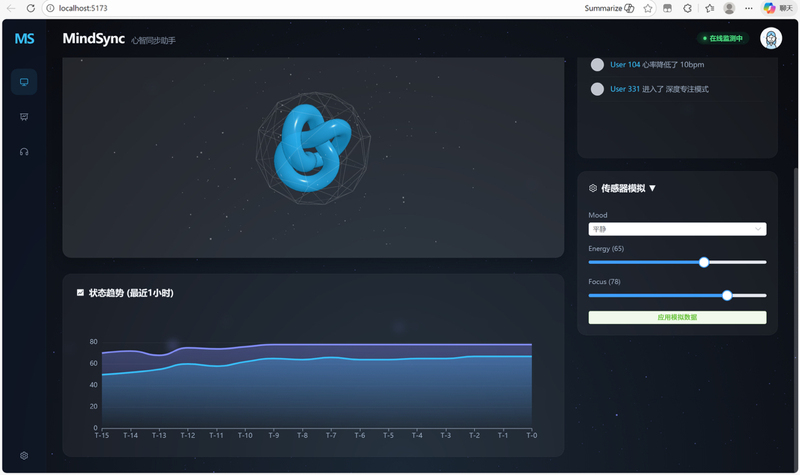Open the User 104 link
The height and width of the screenshot is (475, 800).
(625, 65)
